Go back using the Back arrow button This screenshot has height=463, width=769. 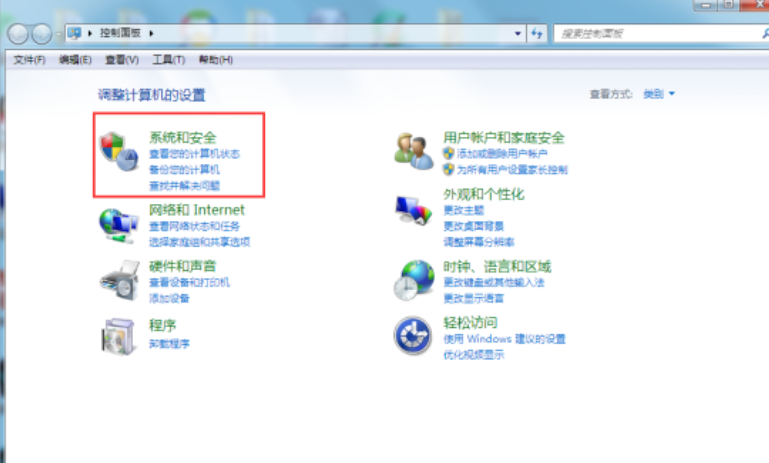[x=20, y=33]
